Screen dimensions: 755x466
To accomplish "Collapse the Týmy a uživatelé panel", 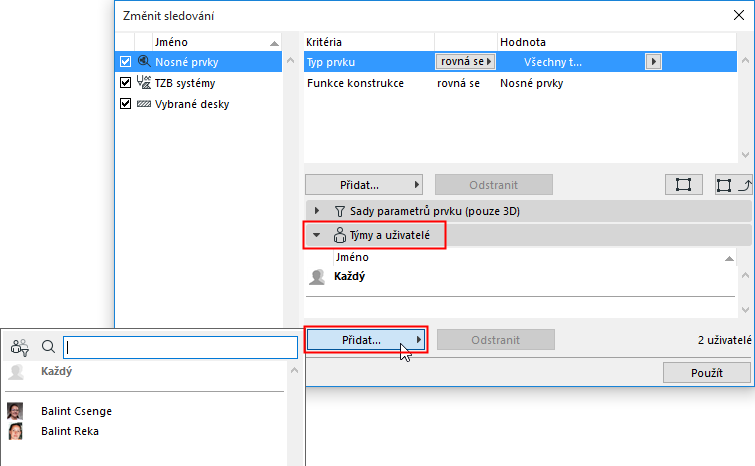I will coord(316,235).
